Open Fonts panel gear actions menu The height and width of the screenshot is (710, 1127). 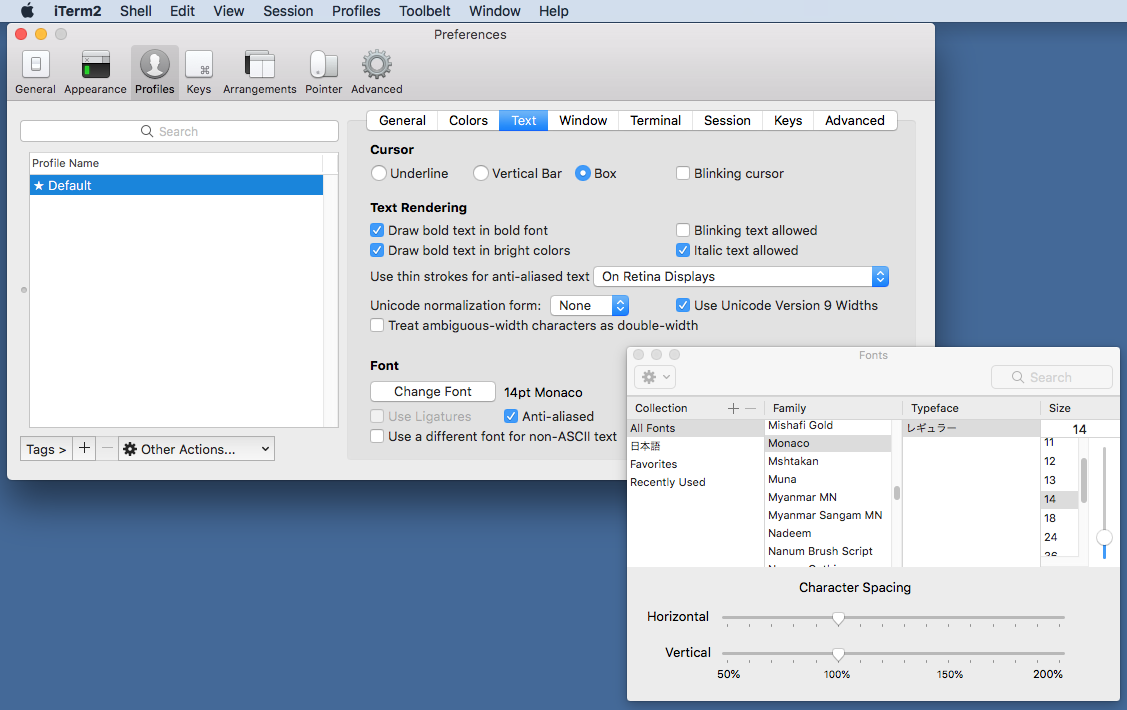tap(655, 377)
